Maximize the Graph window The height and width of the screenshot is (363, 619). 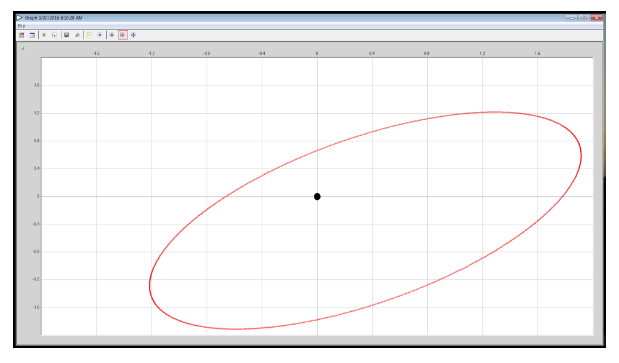click(x=584, y=18)
